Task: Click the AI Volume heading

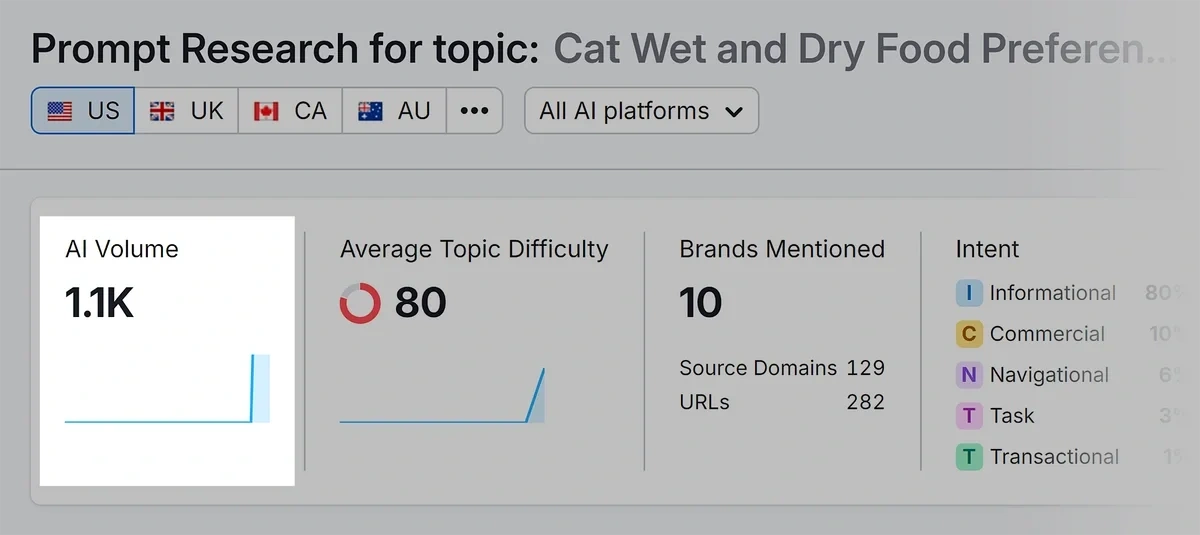Action: point(122,249)
